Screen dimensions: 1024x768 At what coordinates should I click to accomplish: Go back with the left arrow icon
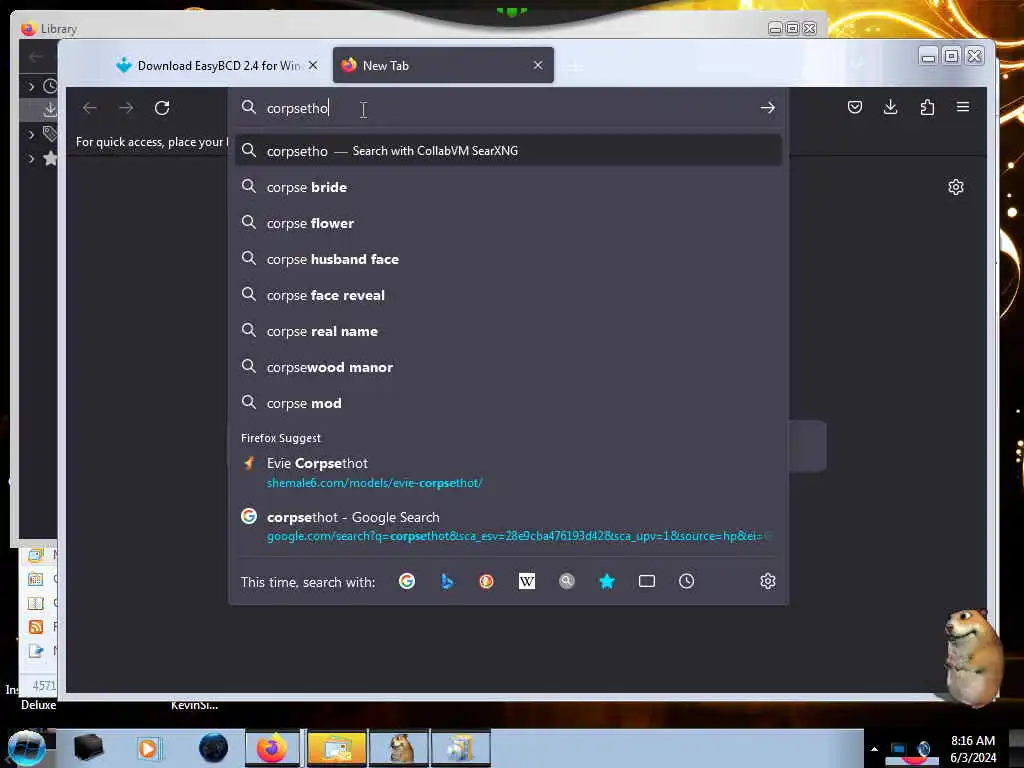[x=89, y=108]
